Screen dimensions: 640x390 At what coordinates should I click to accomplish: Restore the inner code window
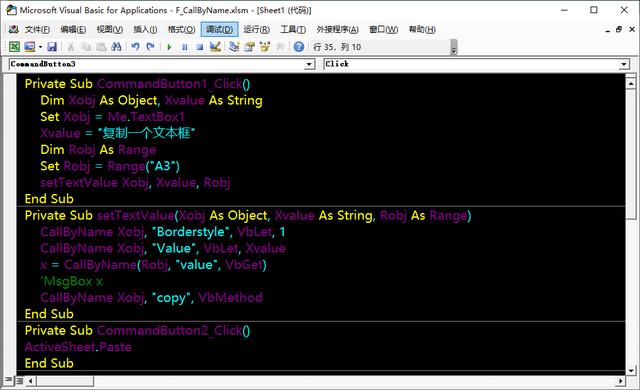(619, 29)
